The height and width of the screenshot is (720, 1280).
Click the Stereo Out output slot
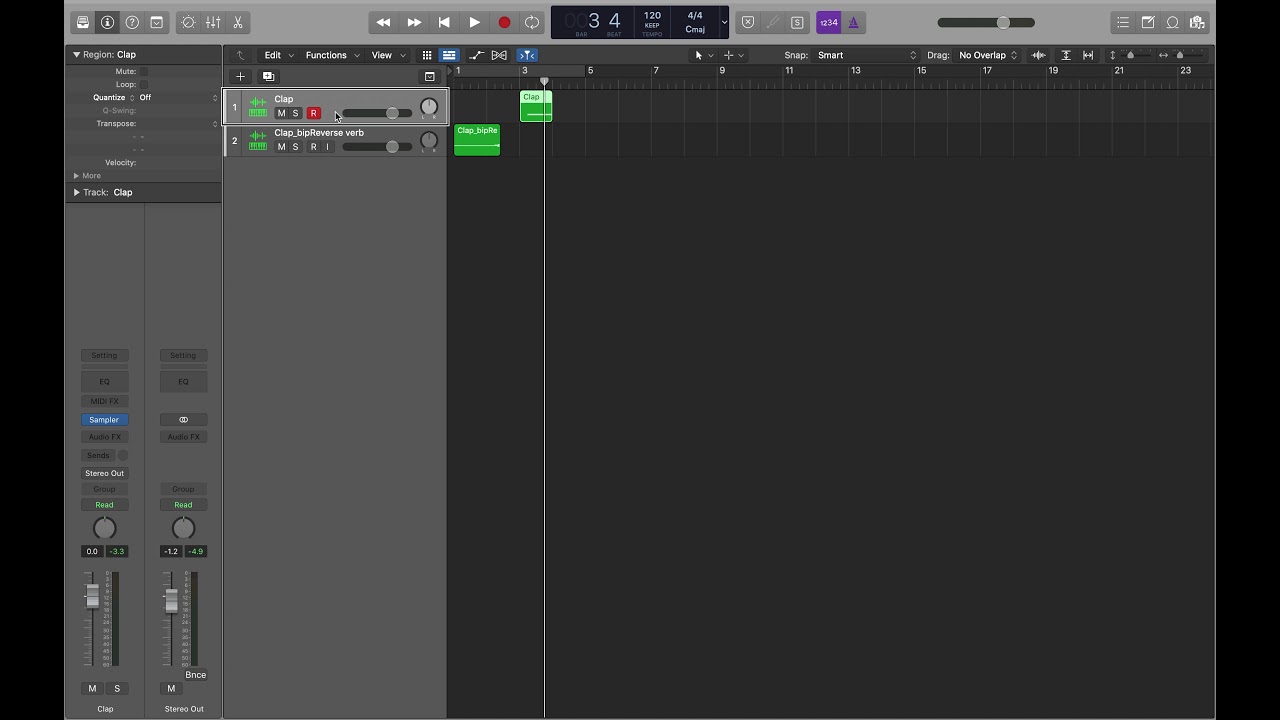pos(104,473)
